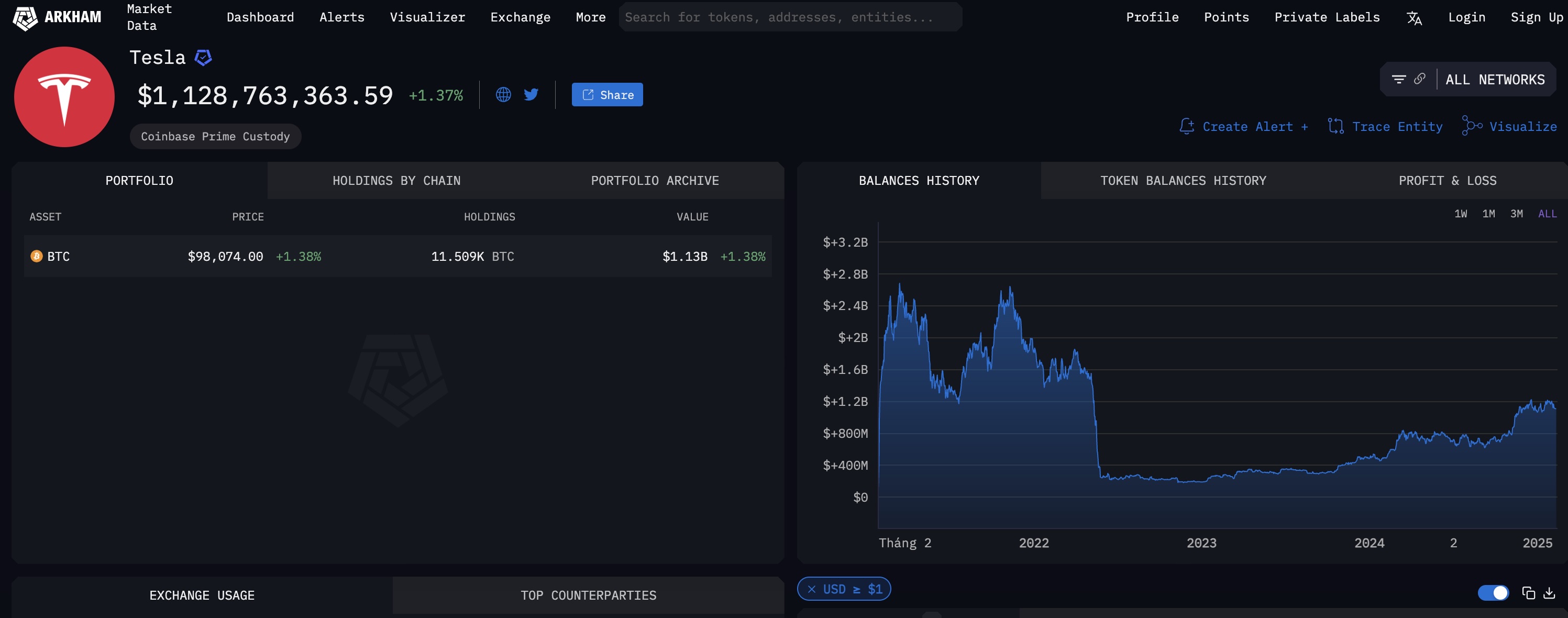The width and height of the screenshot is (1568, 618).
Task: Click the Create Alert bell icon
Action: pyautogui.click(x=1186, y=126)
